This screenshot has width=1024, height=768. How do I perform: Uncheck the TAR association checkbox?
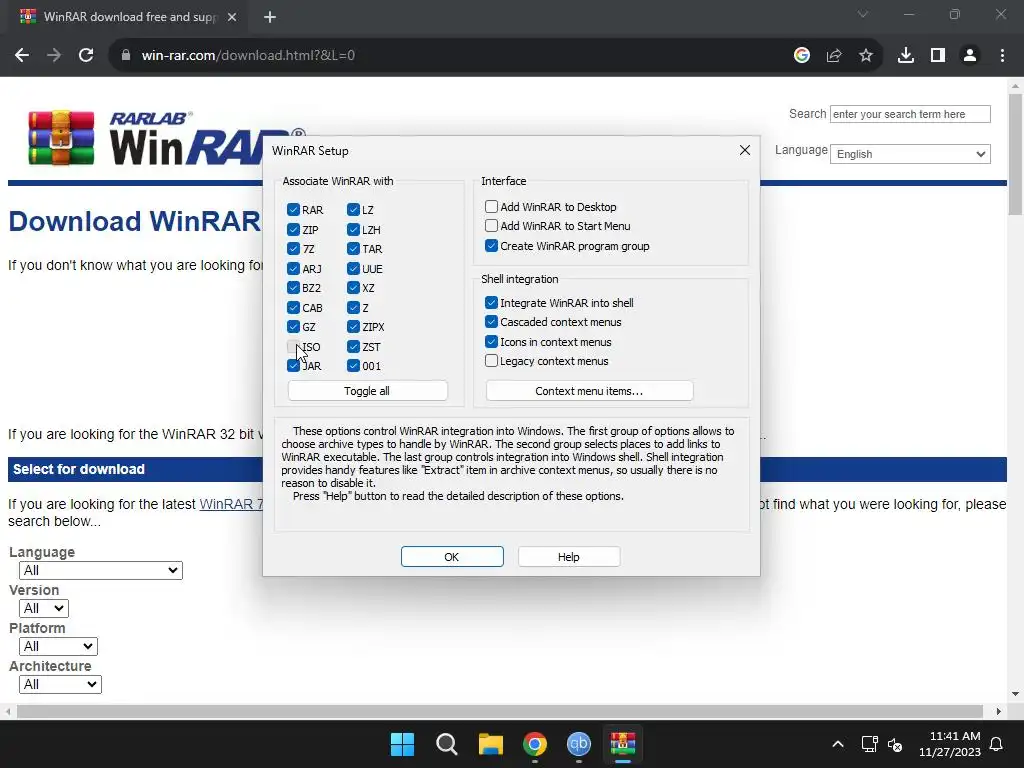click(353, 249)
